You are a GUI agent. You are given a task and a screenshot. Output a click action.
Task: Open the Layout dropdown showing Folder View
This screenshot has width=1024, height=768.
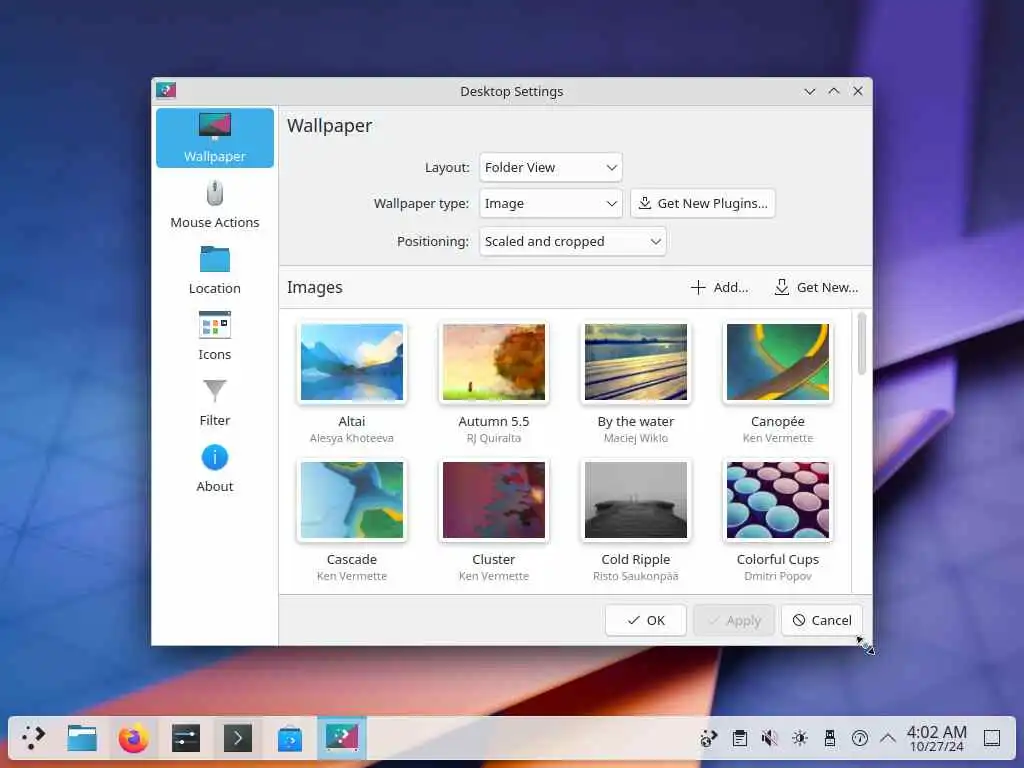pyautogui.click(x=550, y=167)
